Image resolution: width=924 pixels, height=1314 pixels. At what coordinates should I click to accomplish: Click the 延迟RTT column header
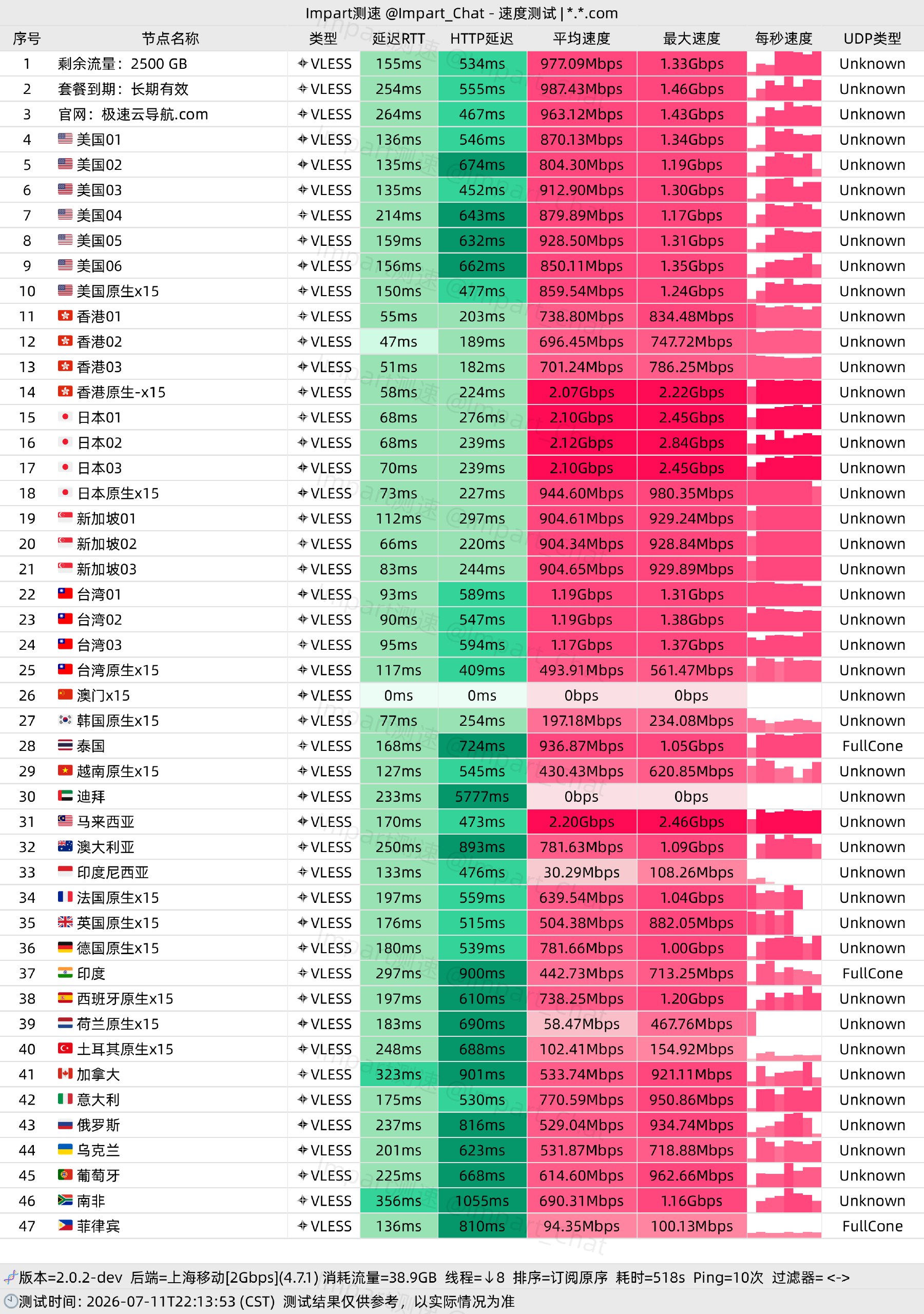tap(398, 38)
